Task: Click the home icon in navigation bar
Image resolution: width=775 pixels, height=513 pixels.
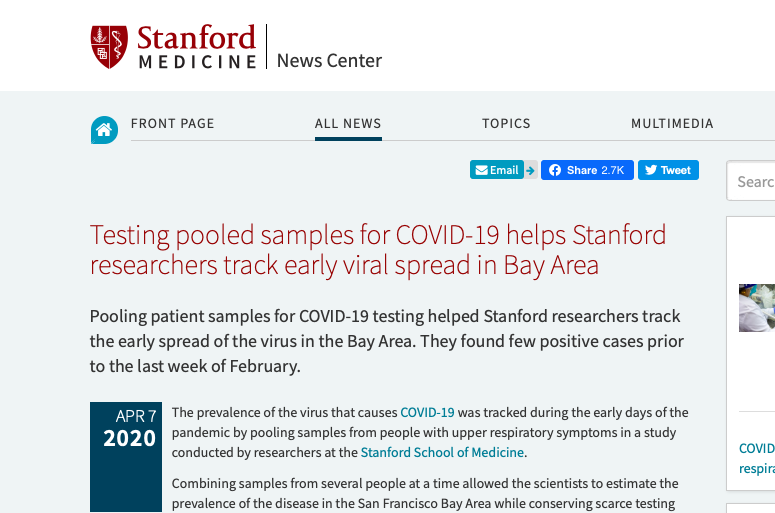Action: point(104,129)
